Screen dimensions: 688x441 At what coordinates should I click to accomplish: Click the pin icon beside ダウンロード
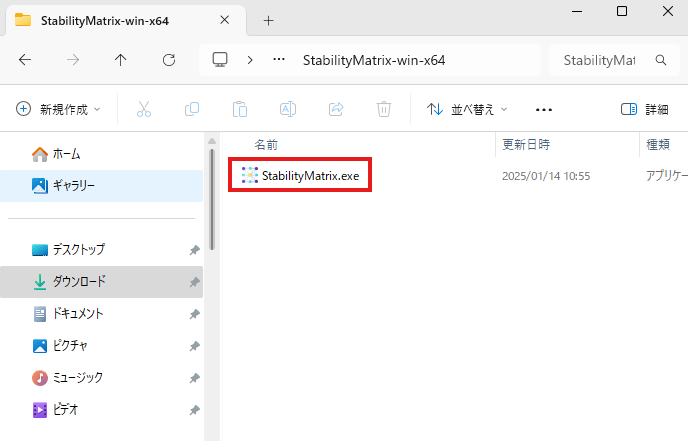click(x=194, y=282)
